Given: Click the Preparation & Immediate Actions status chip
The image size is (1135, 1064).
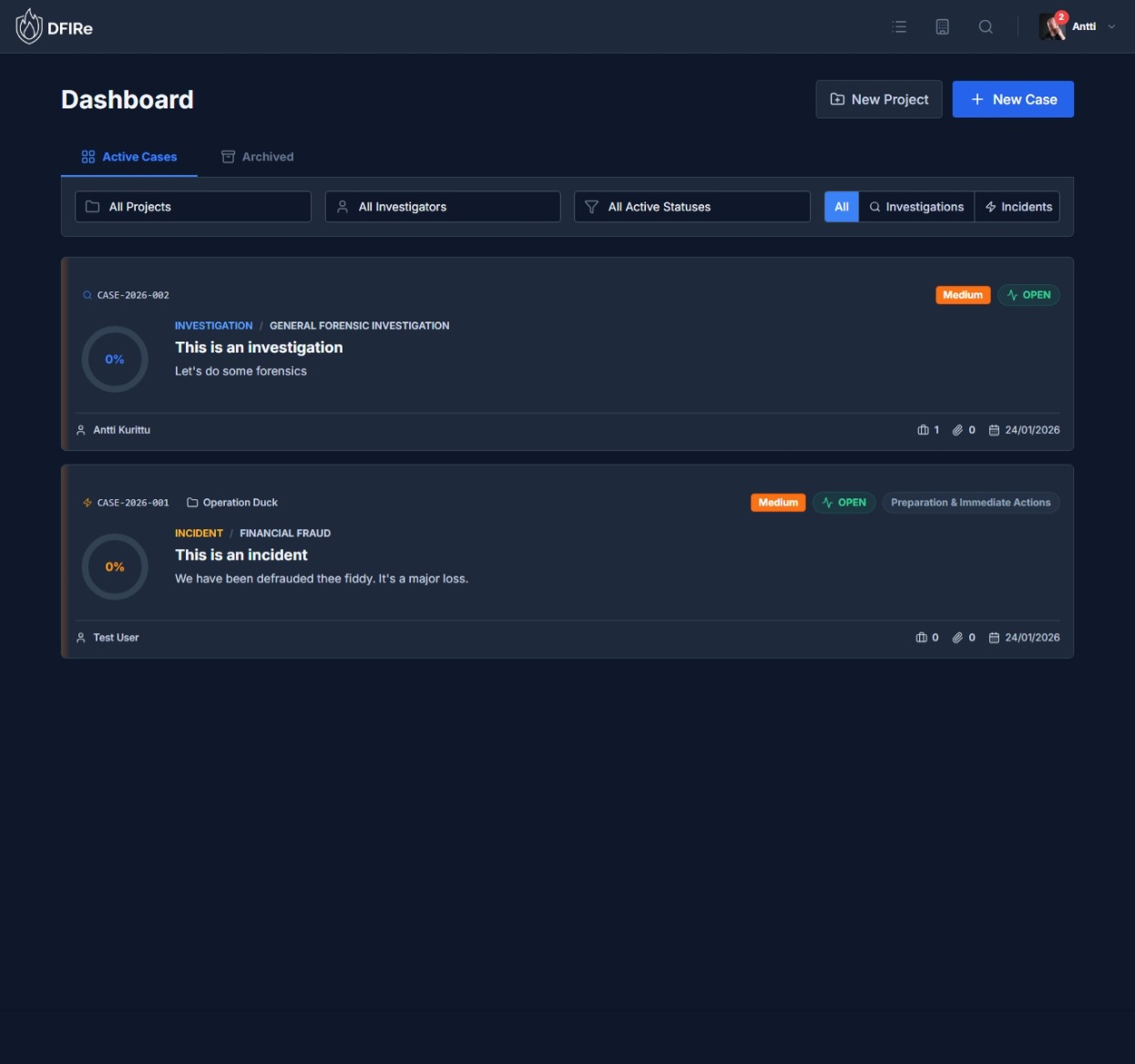Looking at the screenshot, I should [x=970, y=502].
